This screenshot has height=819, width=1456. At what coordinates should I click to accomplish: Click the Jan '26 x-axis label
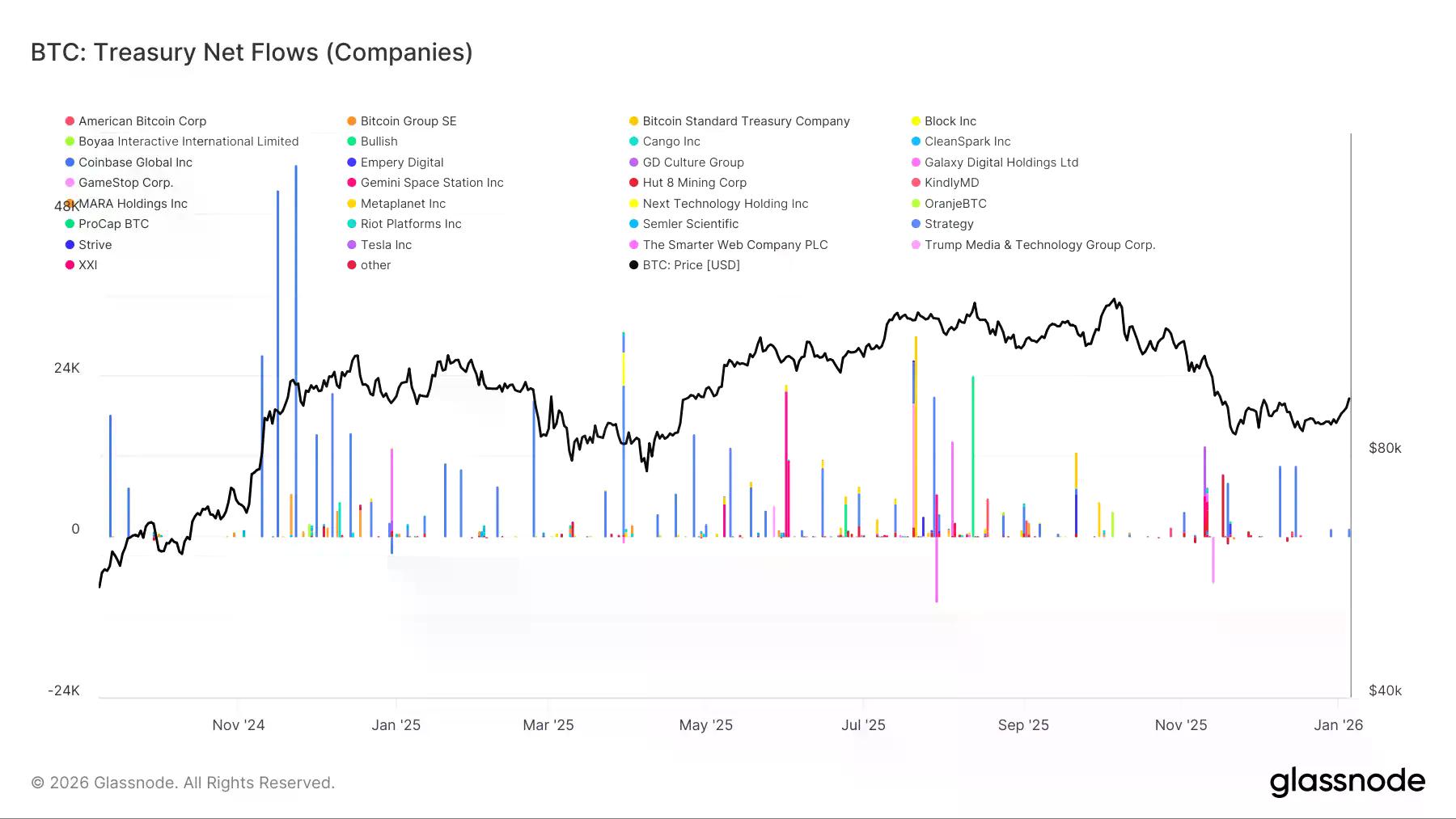point(1338,725)
